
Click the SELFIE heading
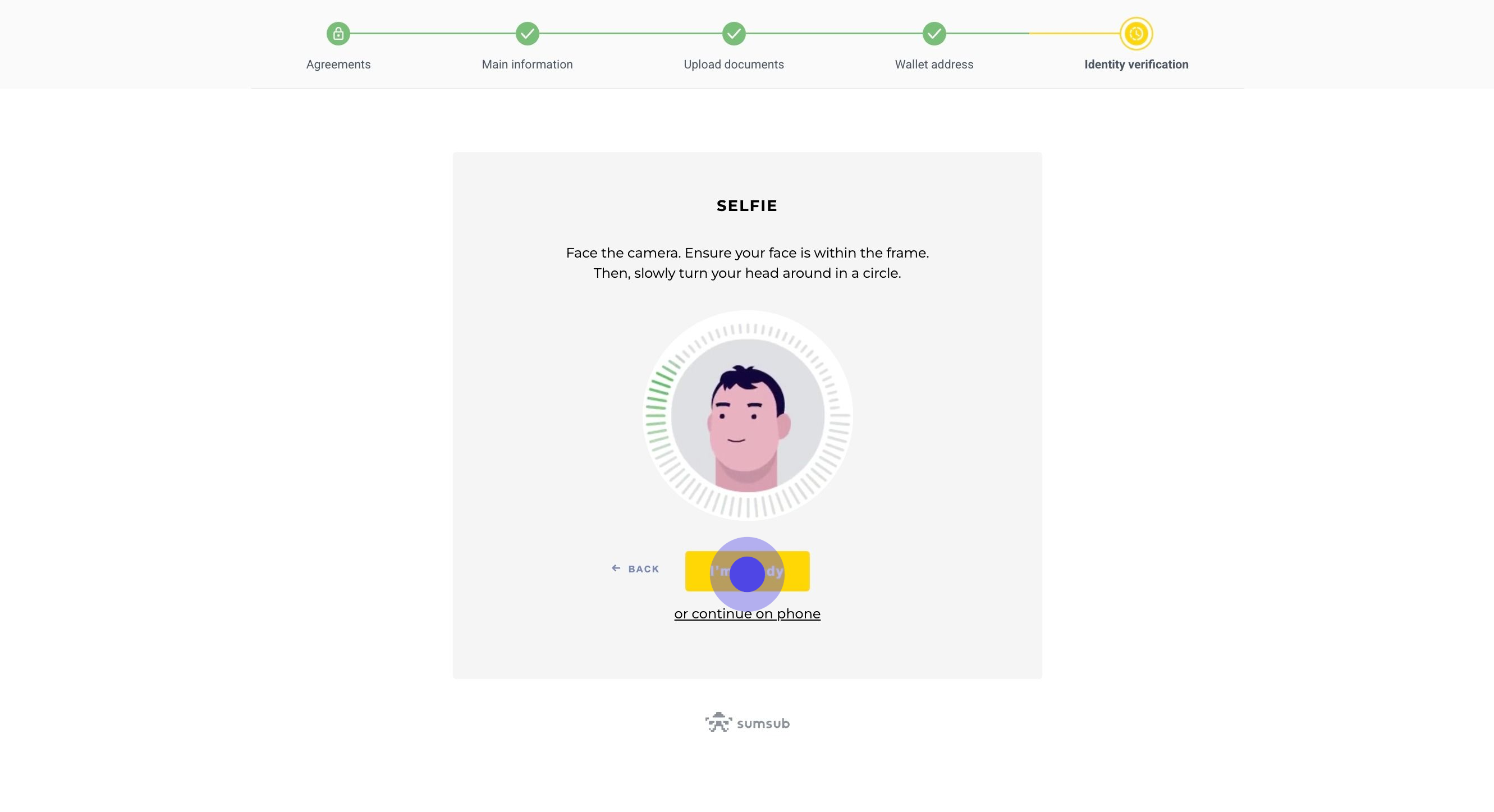[747, 206]
